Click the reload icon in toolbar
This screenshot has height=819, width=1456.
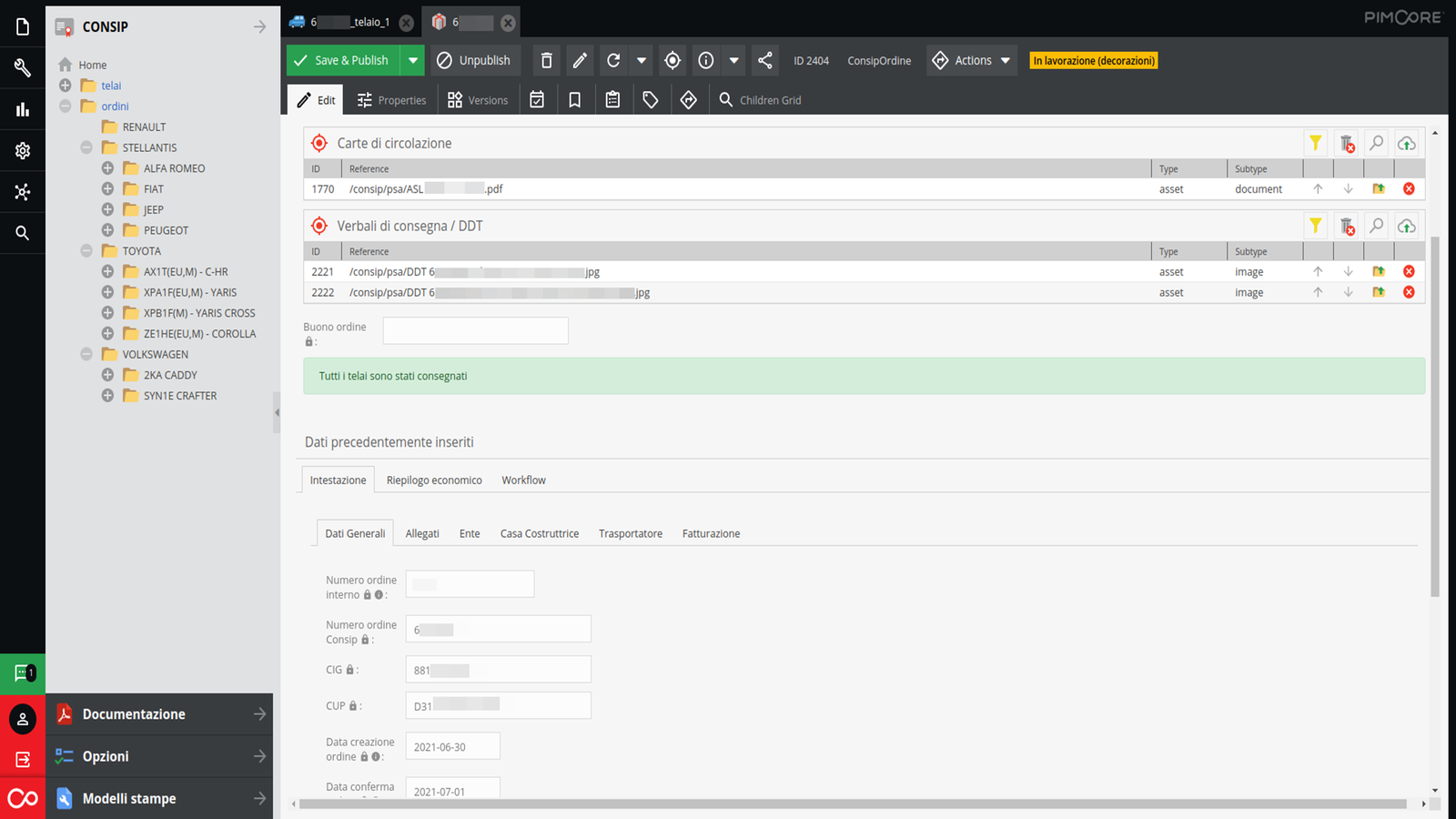pos(613,60)
